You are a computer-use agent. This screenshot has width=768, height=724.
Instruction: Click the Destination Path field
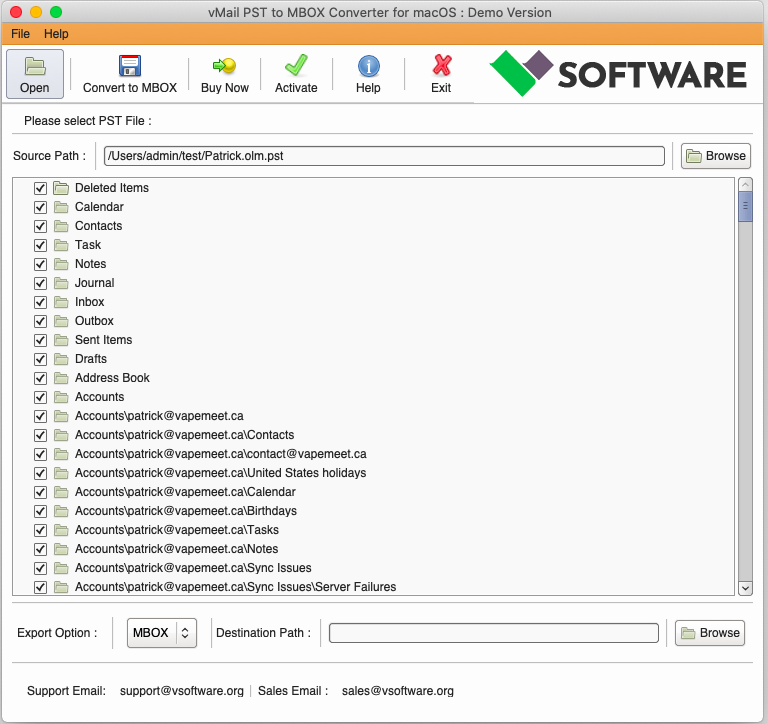(494, 633)
